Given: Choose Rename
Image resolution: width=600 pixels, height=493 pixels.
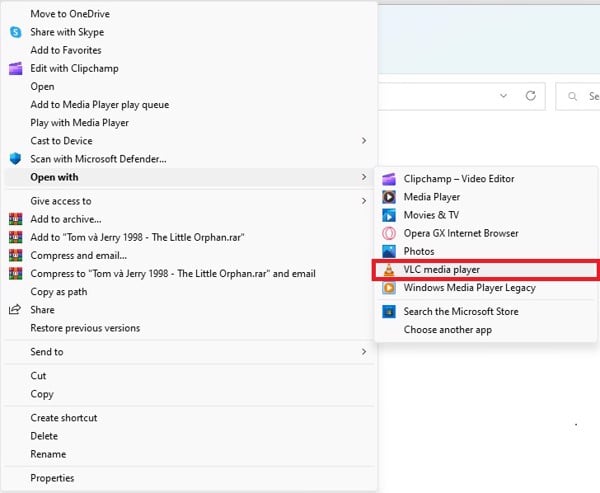Looking at the screenshot, I should (48, 454).
